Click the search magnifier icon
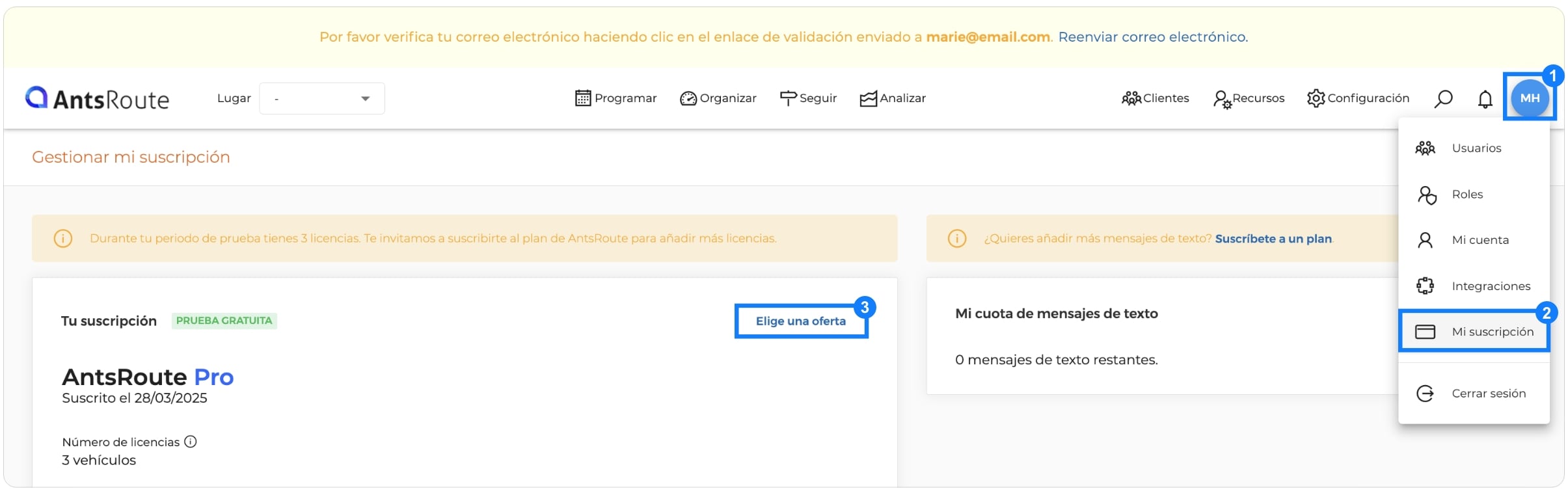The image size is (1568, 495). (1444, 99)
